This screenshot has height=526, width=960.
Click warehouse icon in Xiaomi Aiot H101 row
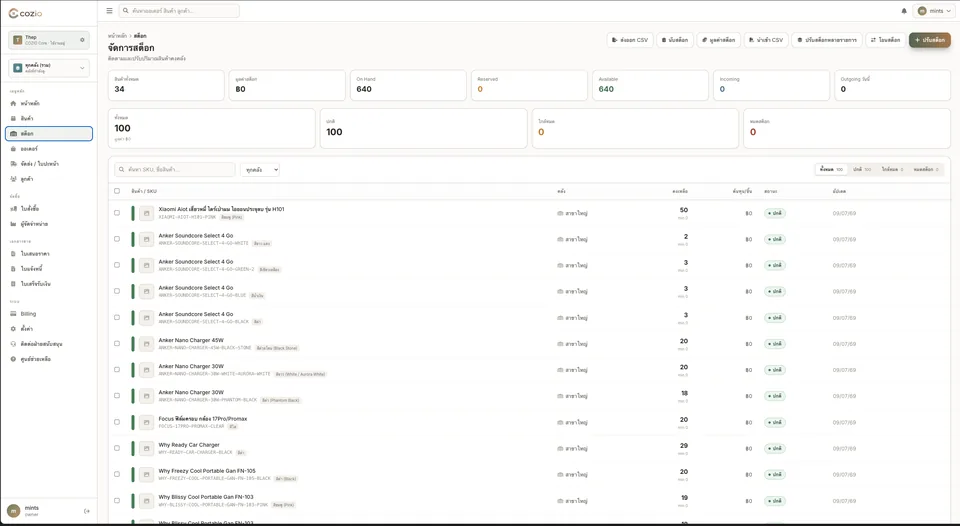(x=560, y=213)
